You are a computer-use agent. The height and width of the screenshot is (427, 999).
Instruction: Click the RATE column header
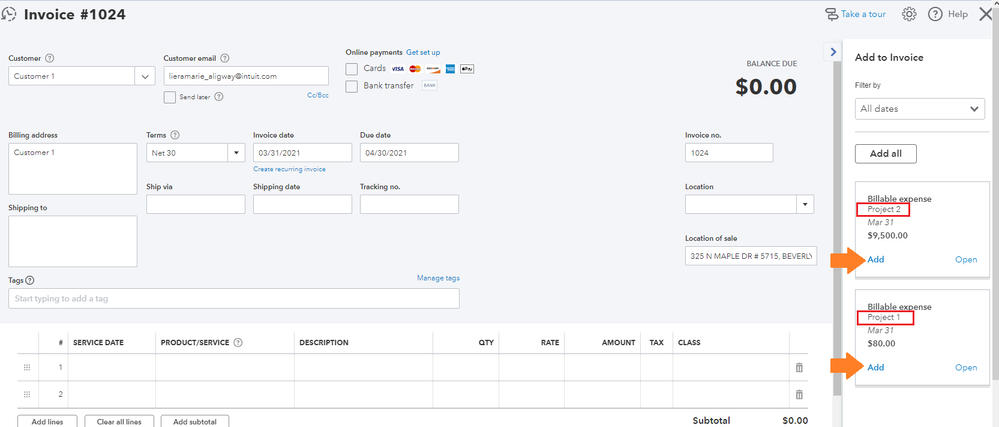(x=550, y=342)
